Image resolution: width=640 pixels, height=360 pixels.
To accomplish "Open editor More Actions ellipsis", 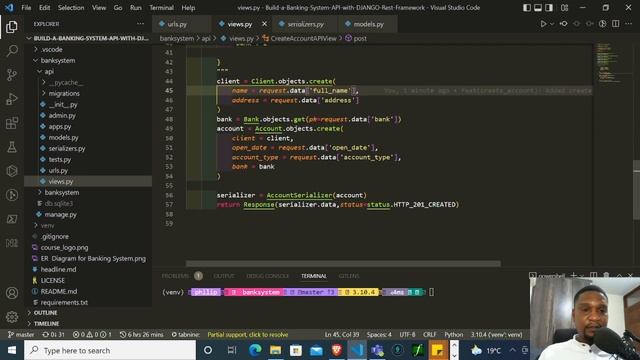I will (x=629, y=24).
